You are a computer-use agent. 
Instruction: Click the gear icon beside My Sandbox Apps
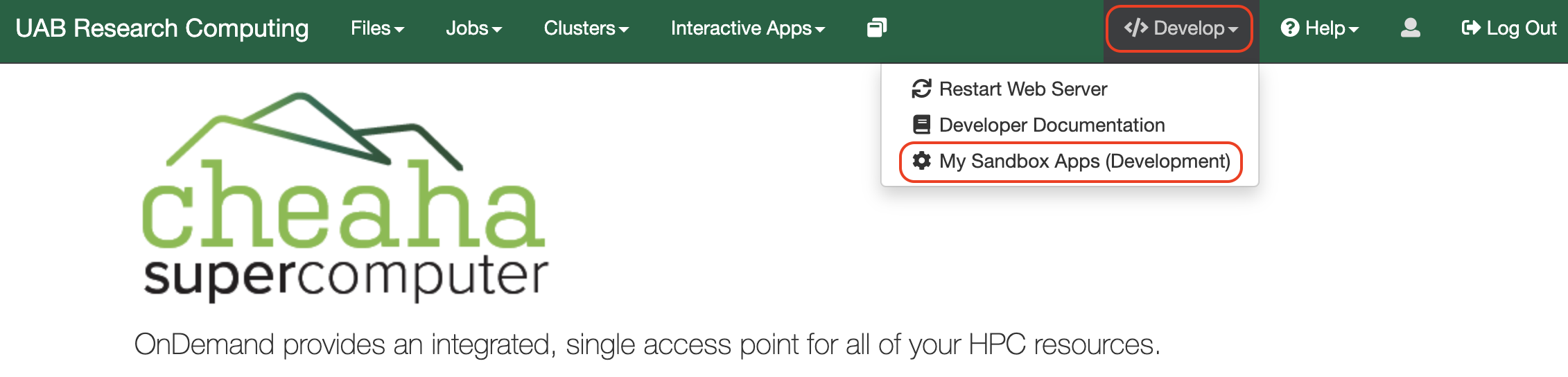pyautogui.click(x=921, y=161)
